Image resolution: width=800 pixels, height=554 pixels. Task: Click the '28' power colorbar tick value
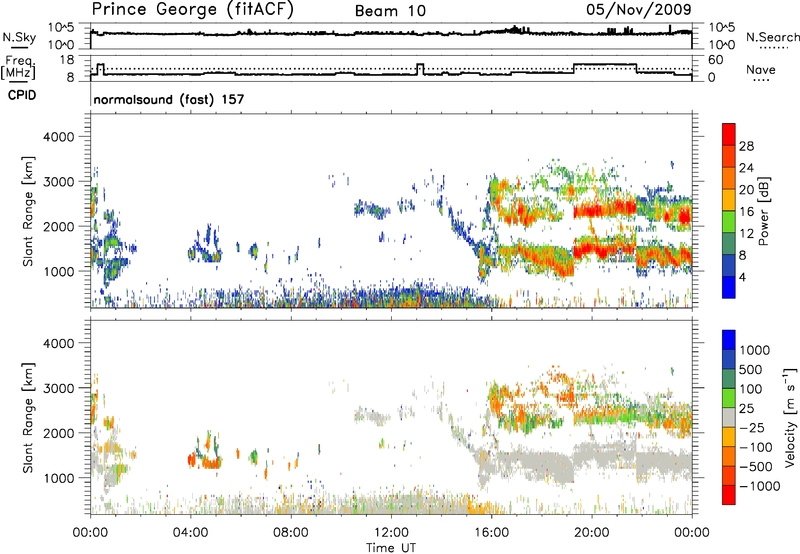click(x=746, y=146)
